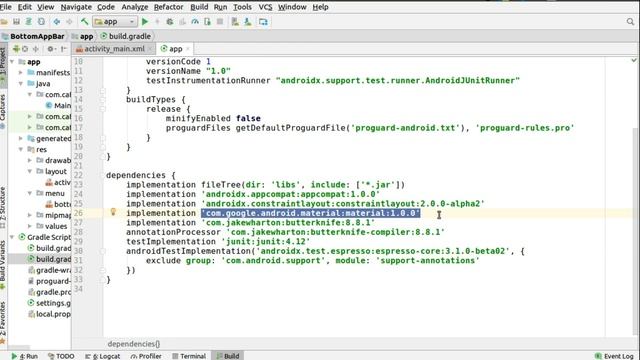This screenshot has height=360, width=640.
Task: Open the Favorites side panel
Action: [3, 322]
